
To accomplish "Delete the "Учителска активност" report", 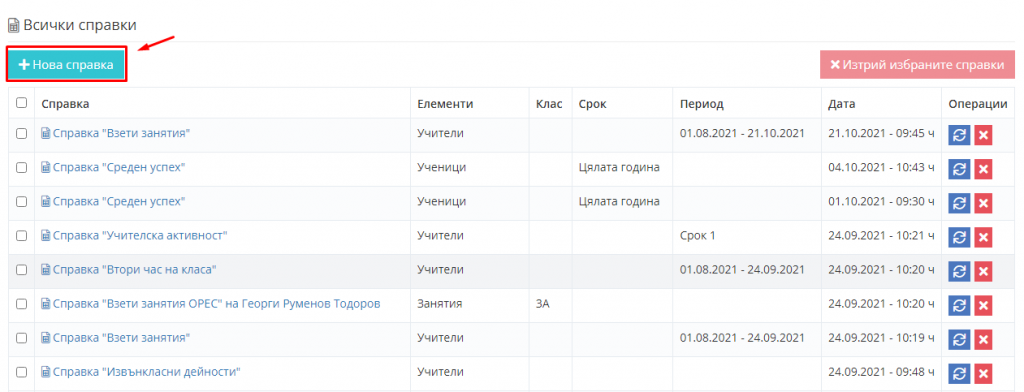I will point(983,237).
